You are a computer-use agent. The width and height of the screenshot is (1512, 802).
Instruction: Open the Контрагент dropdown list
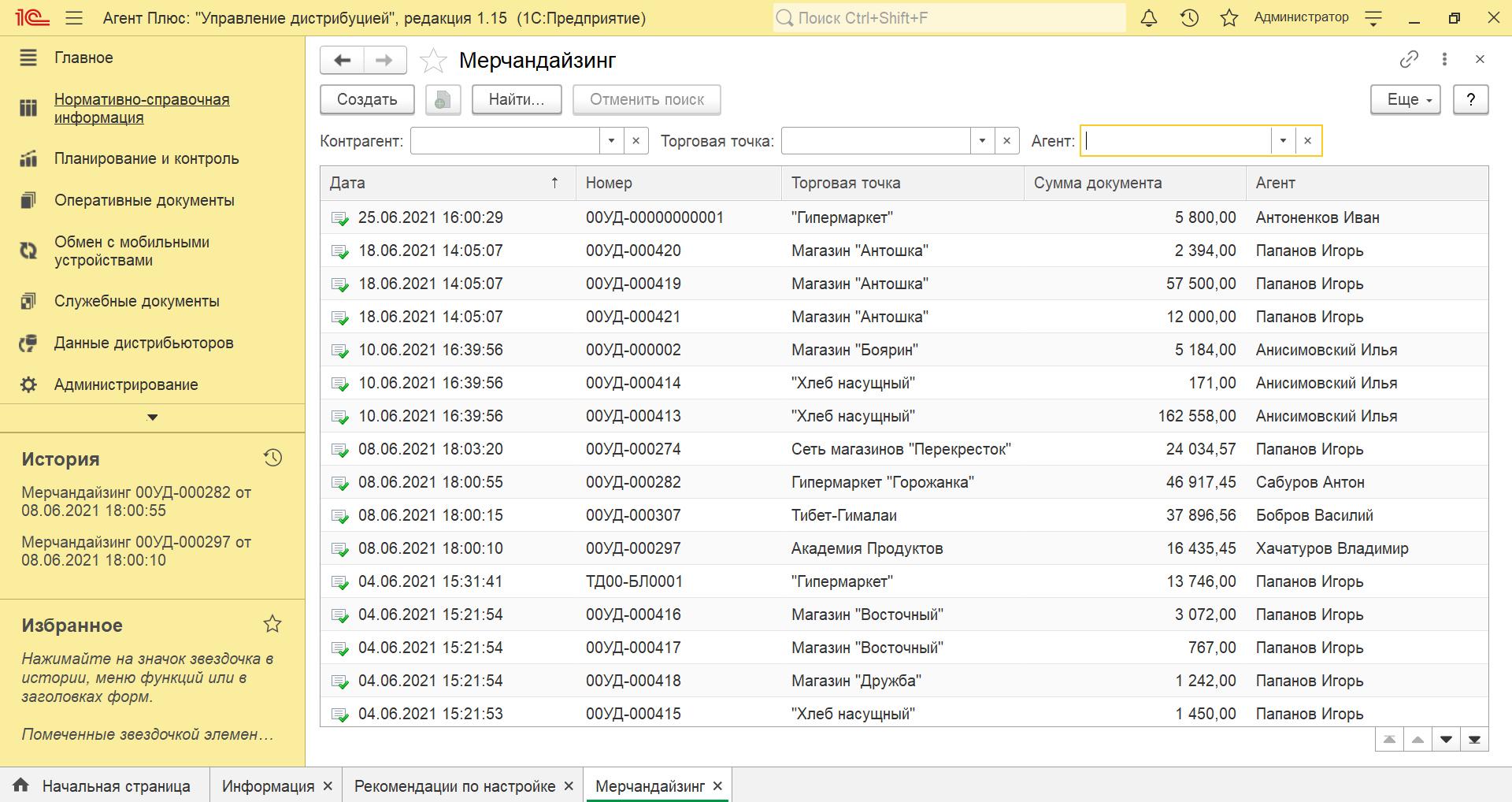[x=611, y=141]
